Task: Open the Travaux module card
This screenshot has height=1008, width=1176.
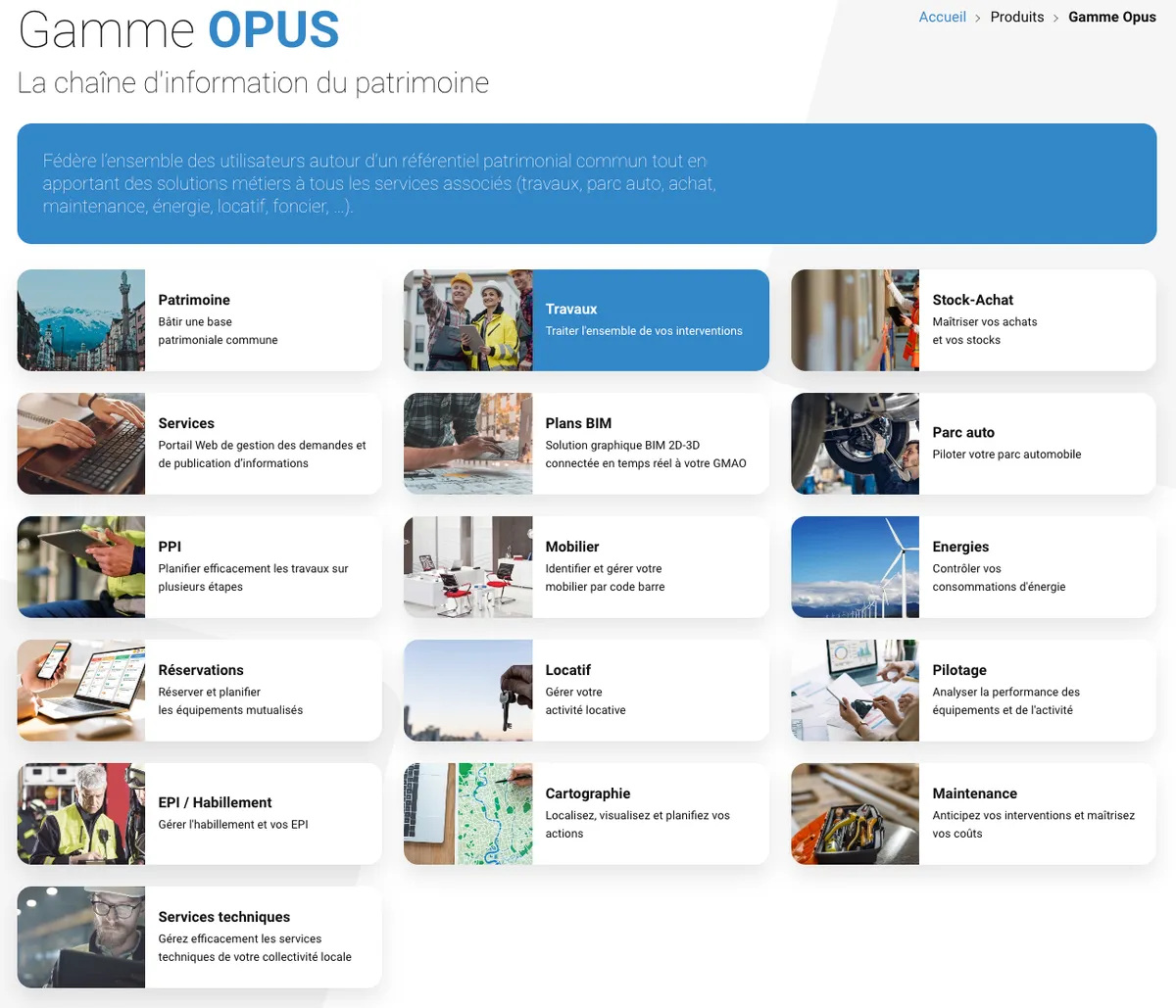Action: coord(586,319)
